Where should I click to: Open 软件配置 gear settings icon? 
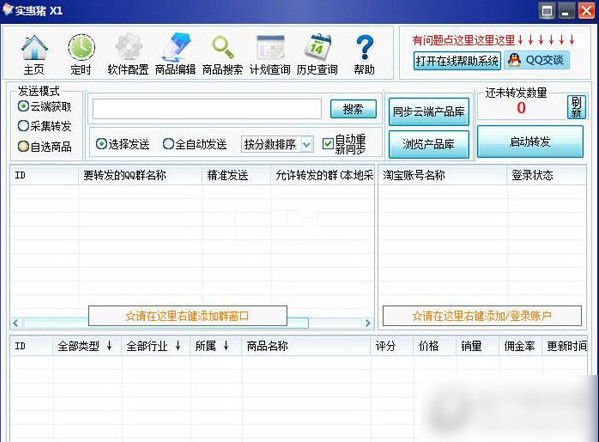(128, 54)
